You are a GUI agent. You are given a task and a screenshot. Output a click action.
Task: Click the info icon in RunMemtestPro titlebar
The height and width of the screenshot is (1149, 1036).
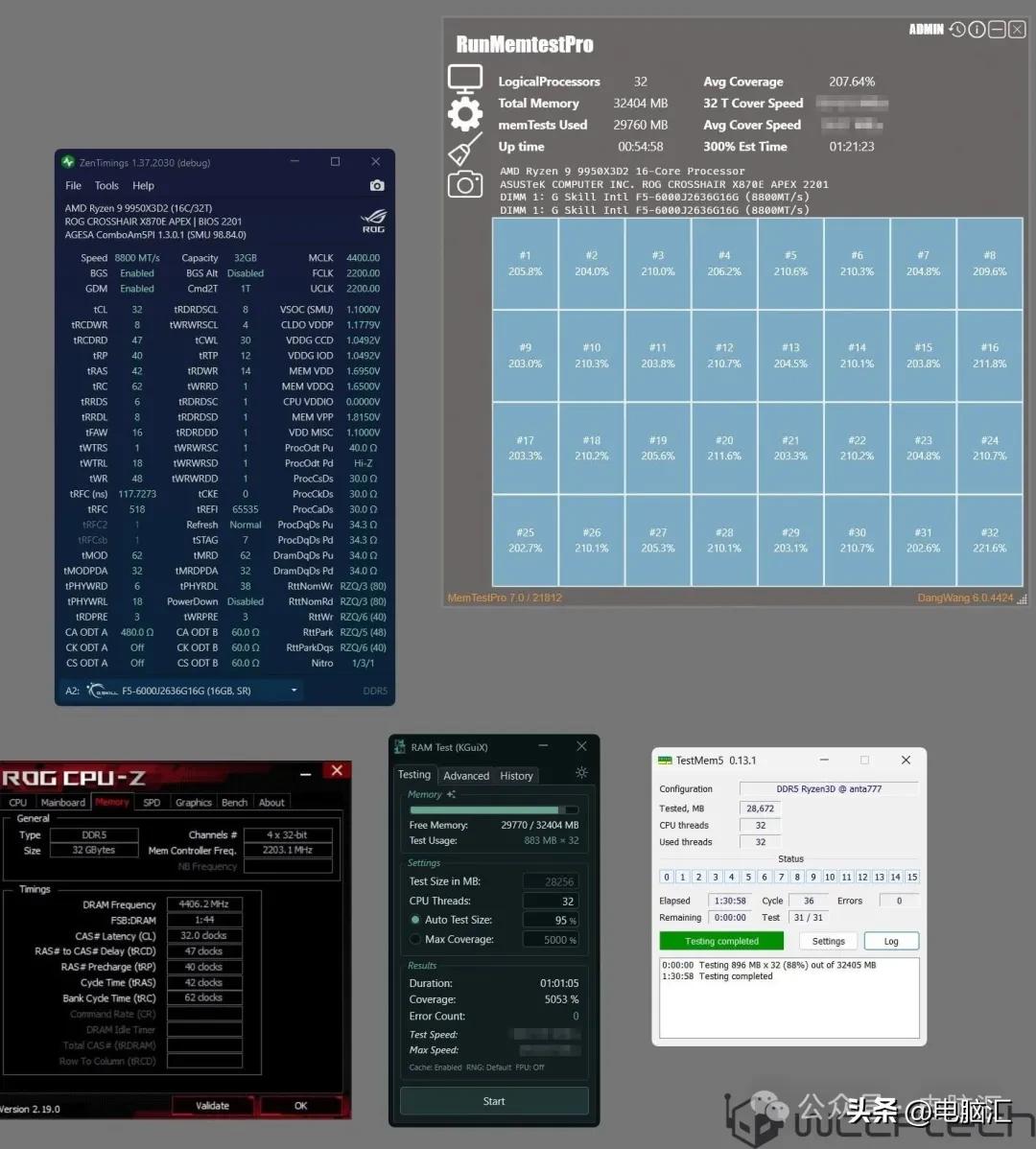click(977, 30)
